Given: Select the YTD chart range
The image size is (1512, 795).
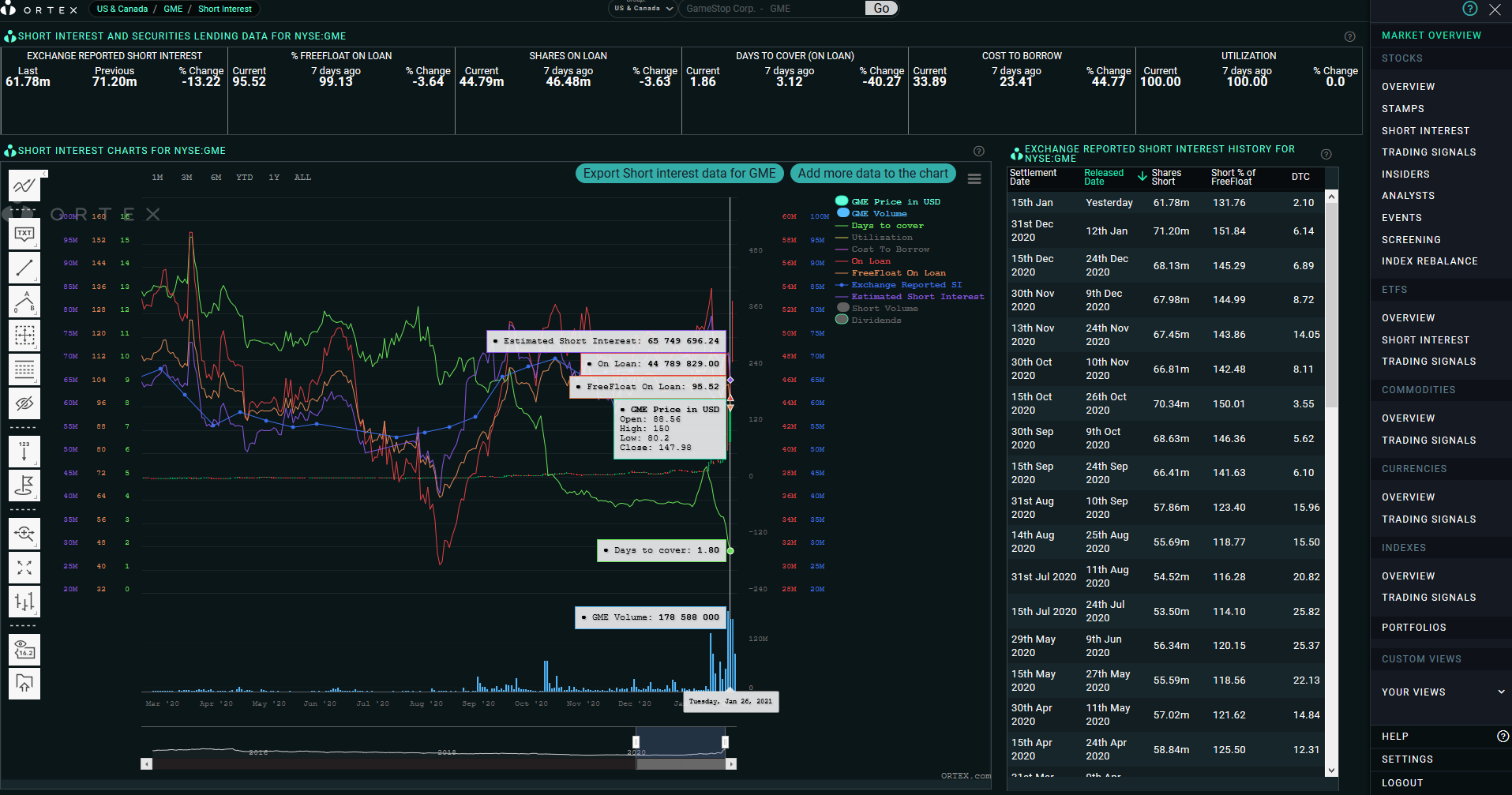Looking at the screenshot, I should tap(245, 178).
